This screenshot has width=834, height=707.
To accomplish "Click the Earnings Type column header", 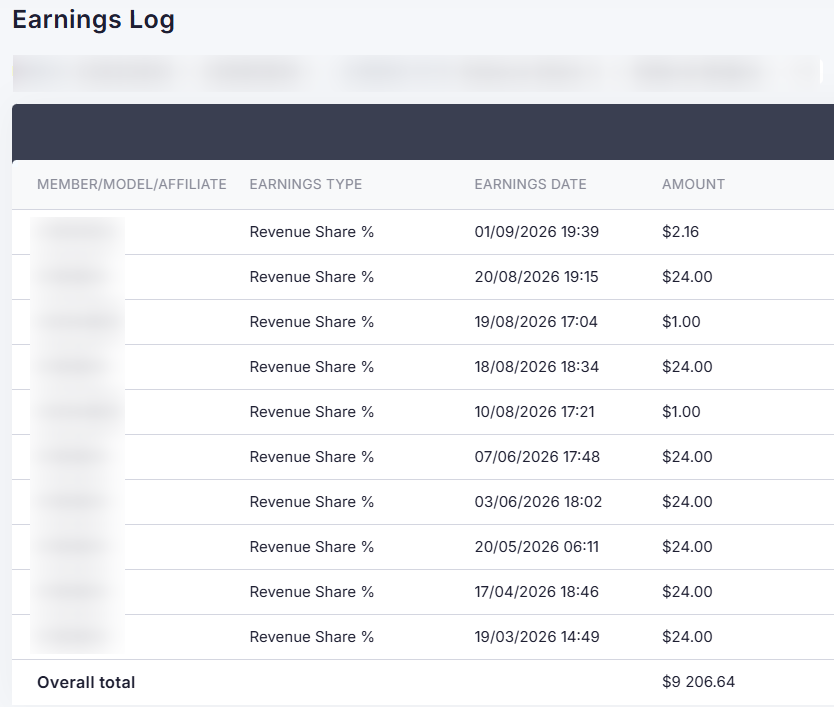I will pyautogui.click(x=306, y=184).
